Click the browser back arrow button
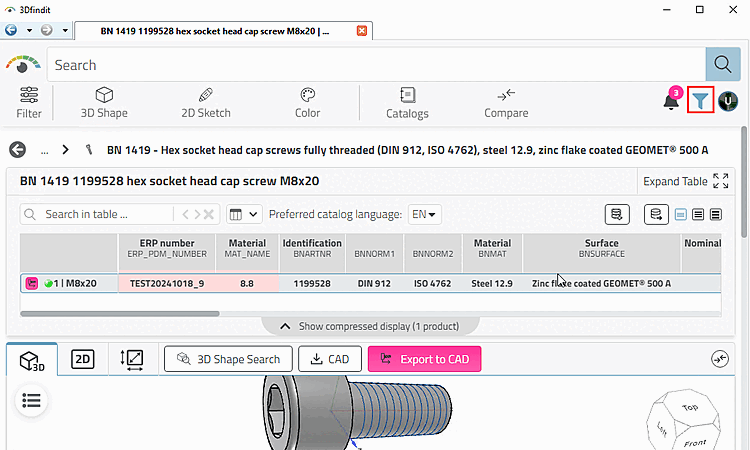Screen dimensions: 750x450 click(x=11, y=30)
